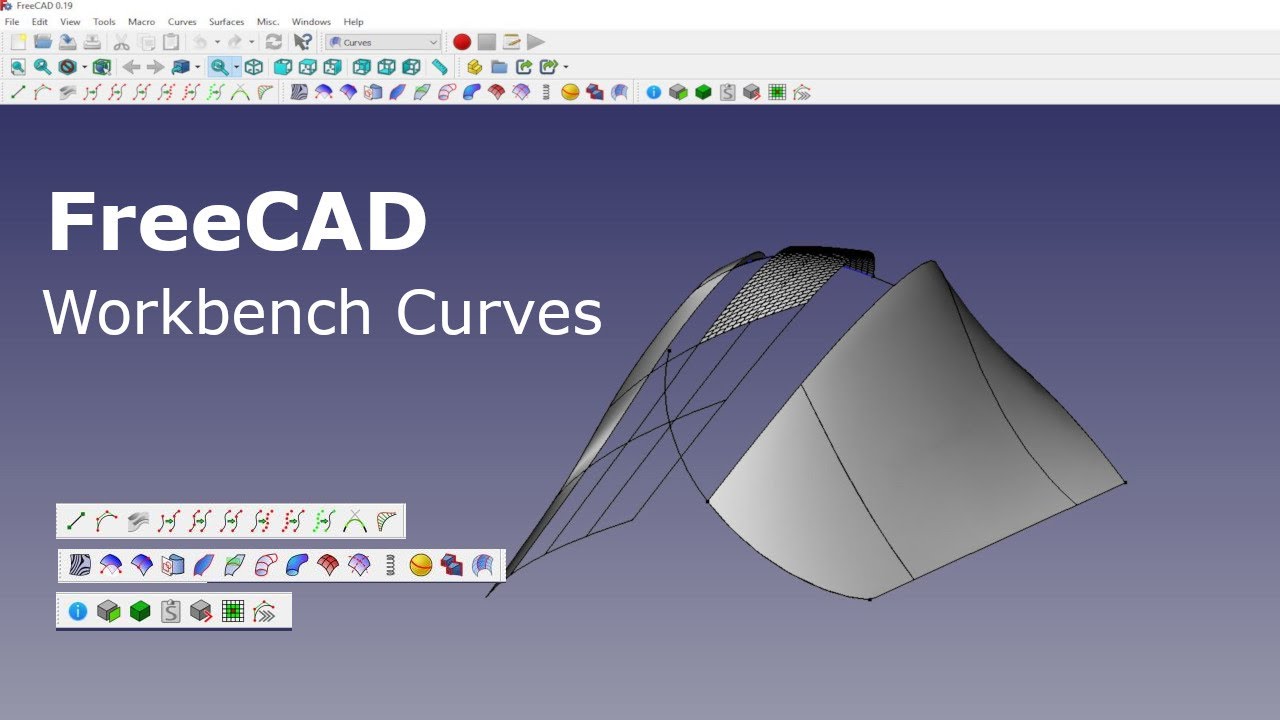Select the grey curved surface in the 3D view
Image resolution: width=1280 pixels, height=720 pixels.
click(x=900, y=440)
